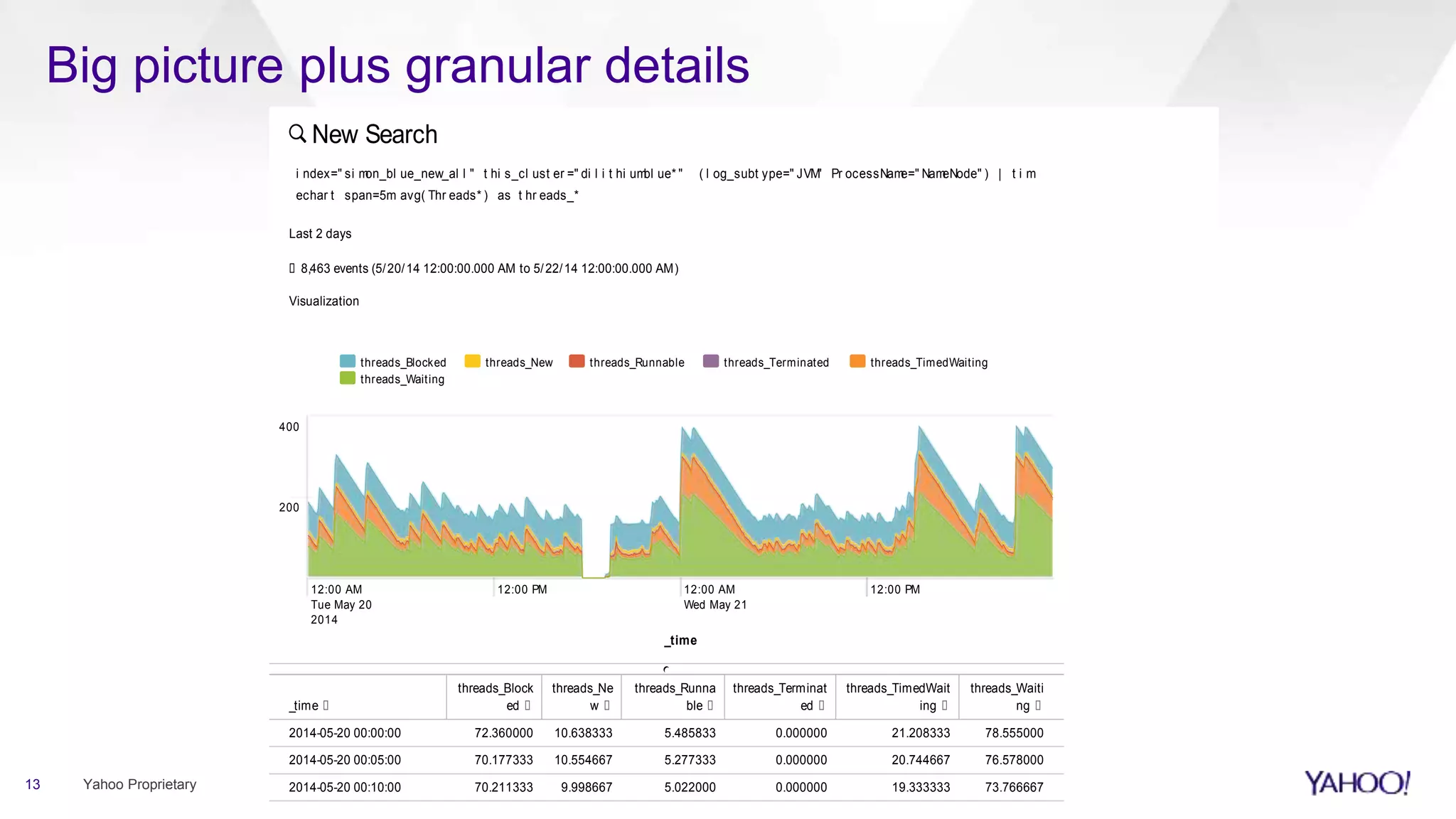The height and width of the screenshot is (819, 1456).
Task: Click the 76.578000 threads_Waiting value
Action: tap(1014, 760)
